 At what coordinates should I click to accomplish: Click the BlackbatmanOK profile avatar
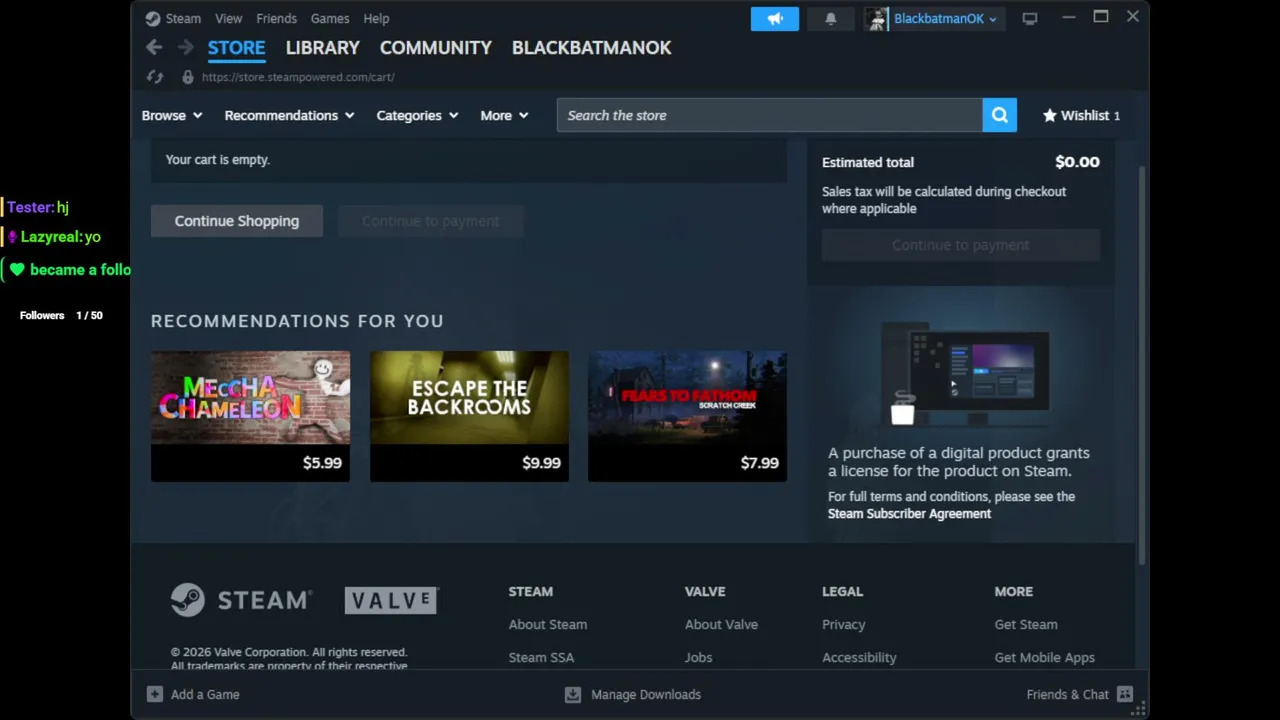coord(877,19)
